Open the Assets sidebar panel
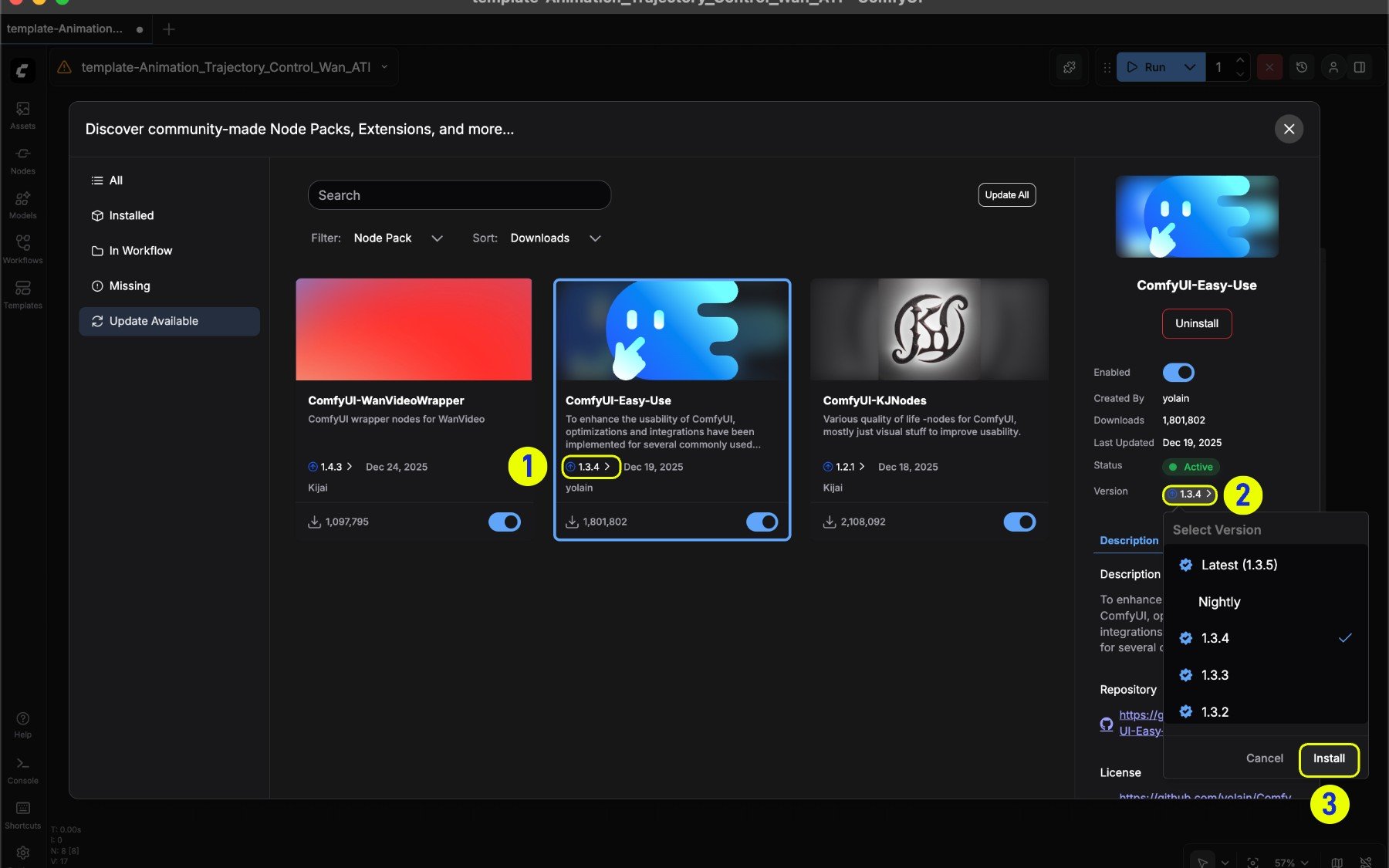Viewport: 1389px width, 868px height. 22,115
